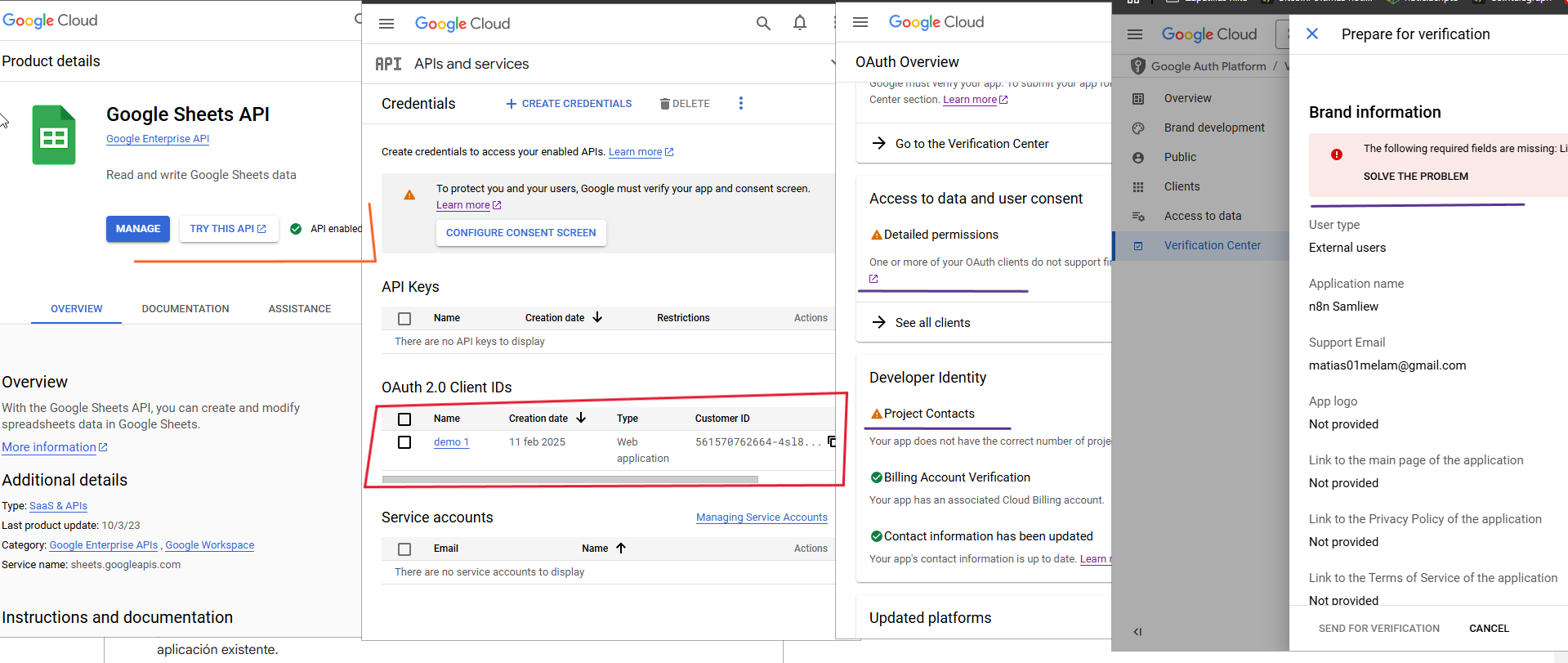The width and height of the screenshot is (1568, 663).
Task: Open hamburger menu in Google Auth Platform window
Action: 1135,34
